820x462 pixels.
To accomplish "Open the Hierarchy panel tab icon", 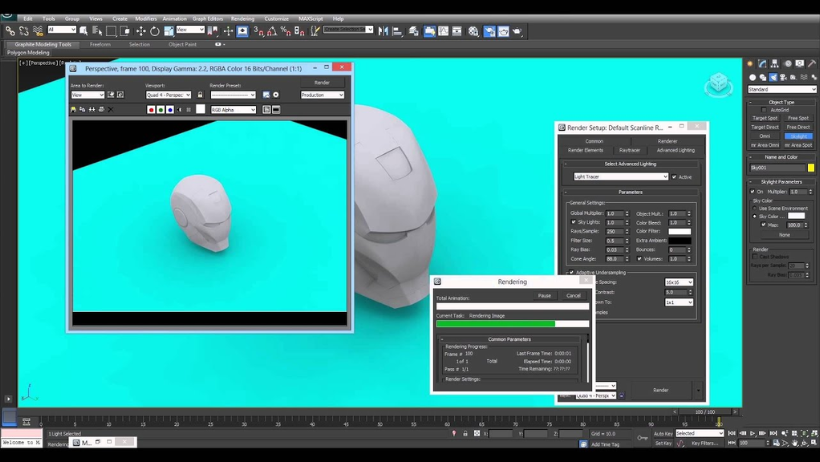I will click(775, 63).
